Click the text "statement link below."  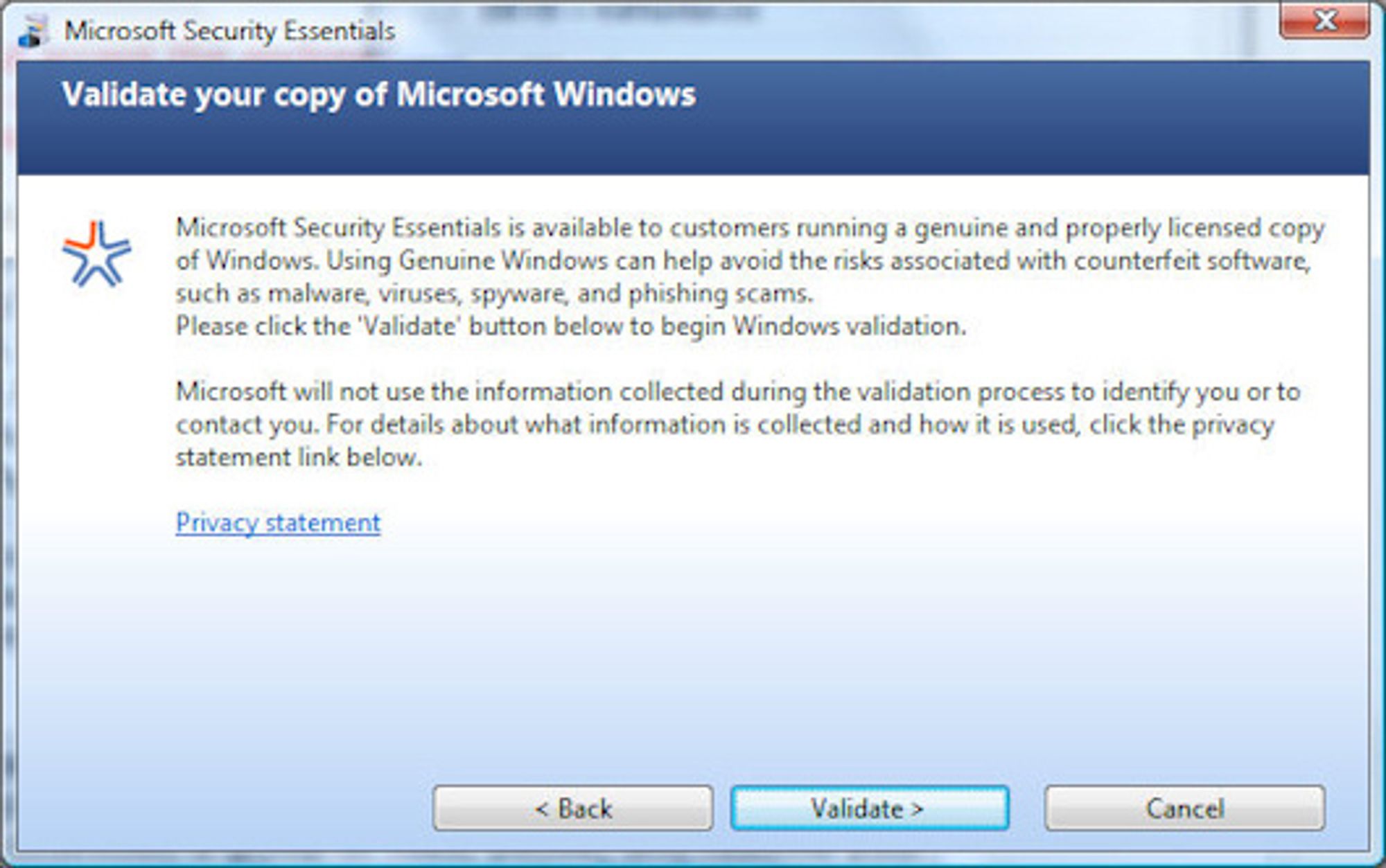coord(299,457)
